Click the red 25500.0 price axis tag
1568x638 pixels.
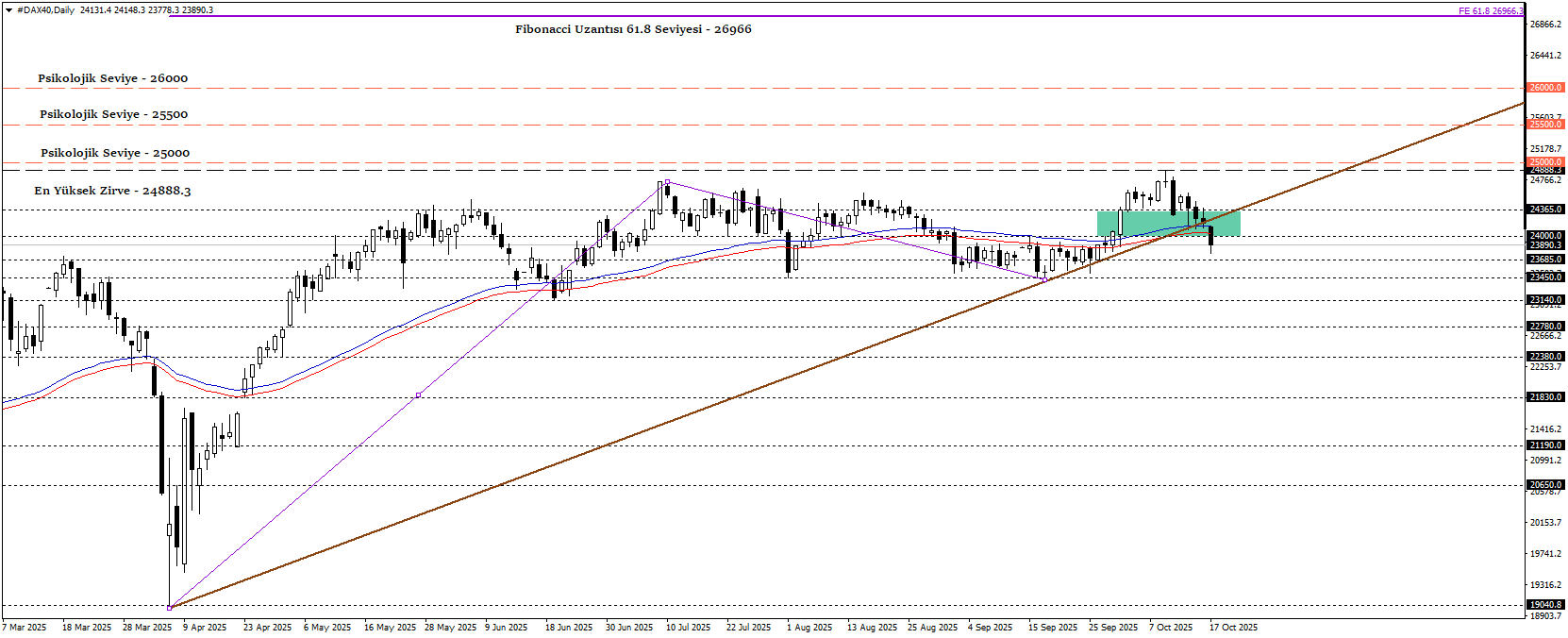1545,125
